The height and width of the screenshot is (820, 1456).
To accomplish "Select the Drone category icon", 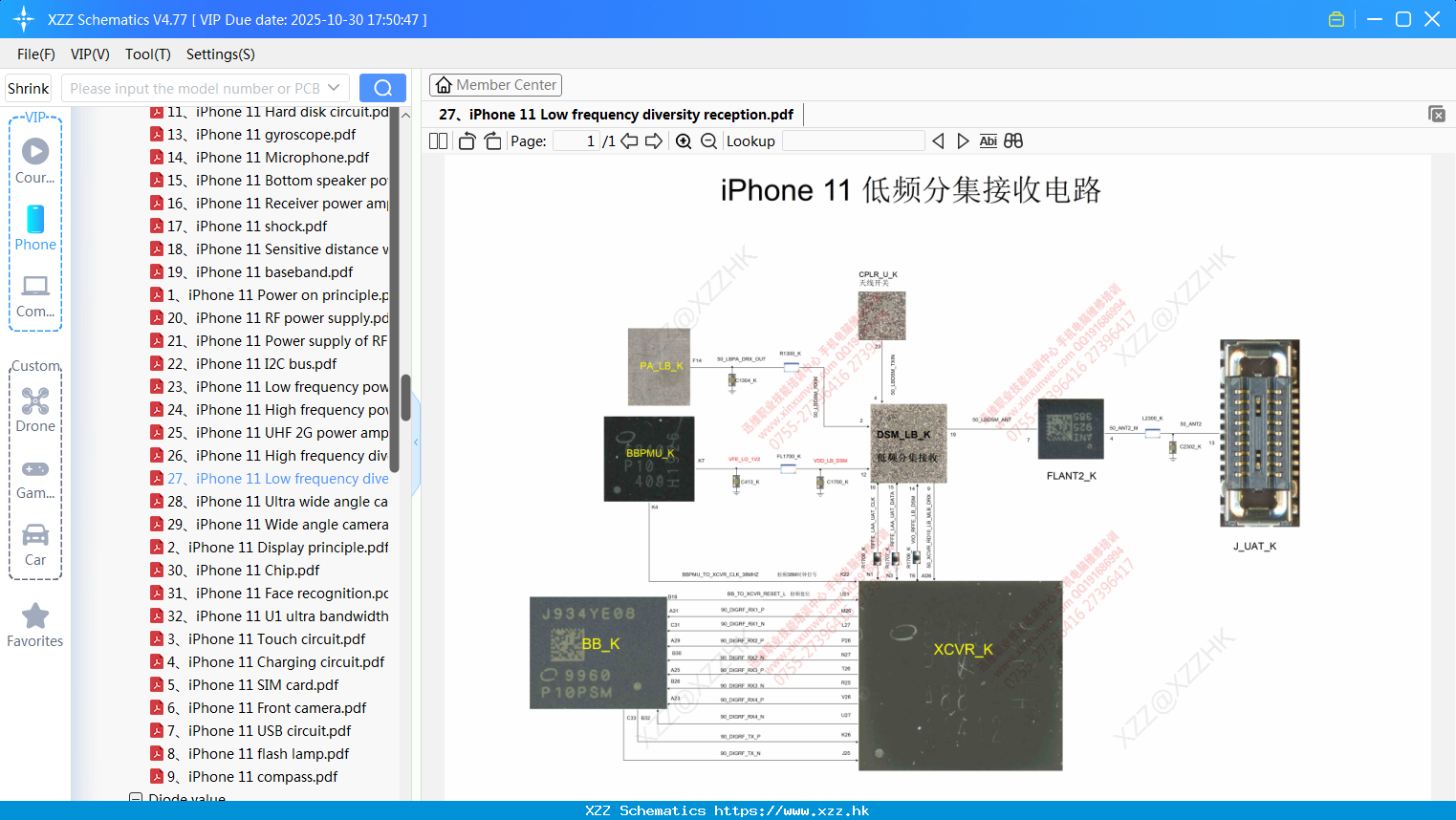I will coord(35,410).
